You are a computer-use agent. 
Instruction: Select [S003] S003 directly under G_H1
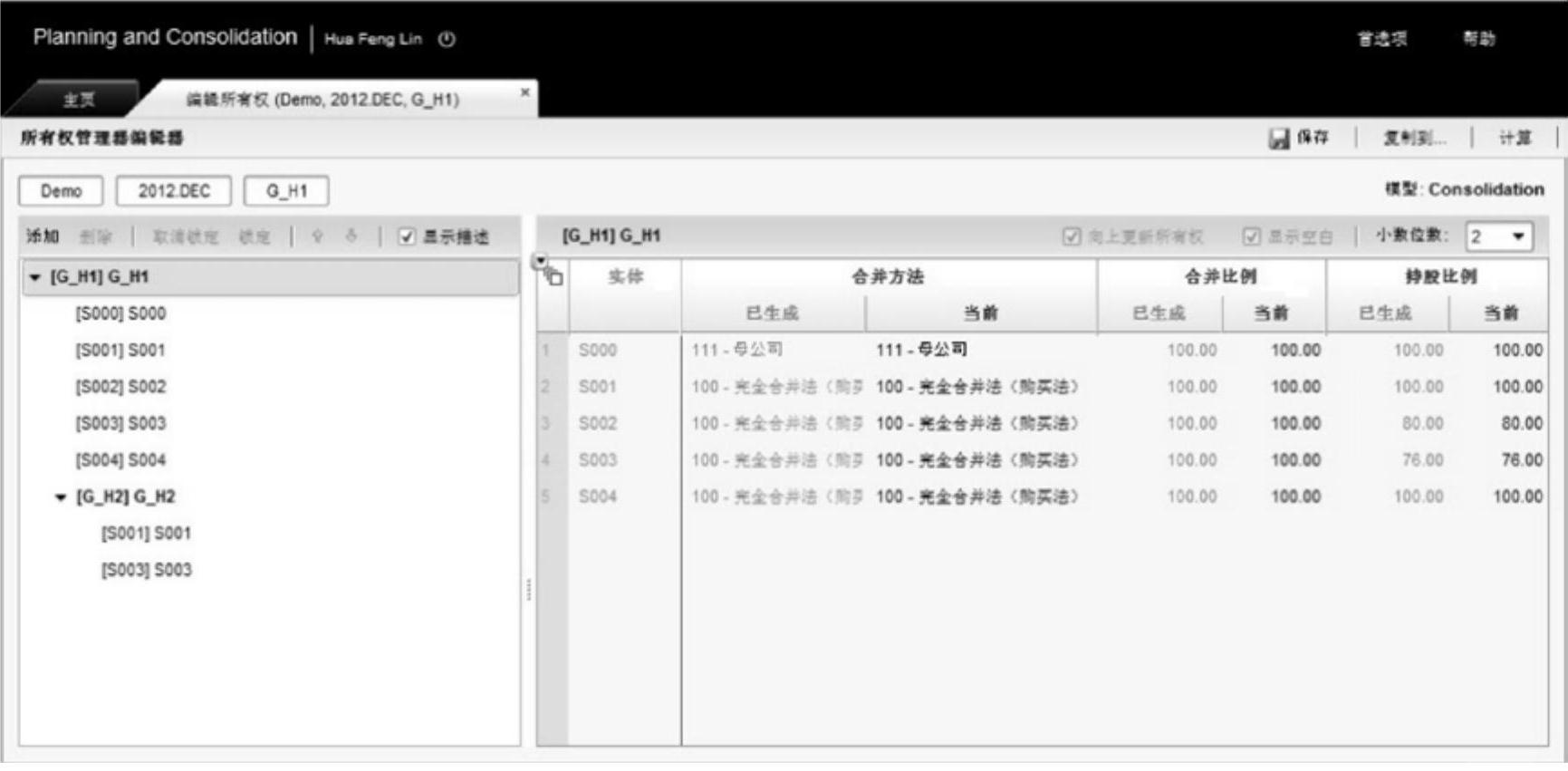[x=120, y=424]
